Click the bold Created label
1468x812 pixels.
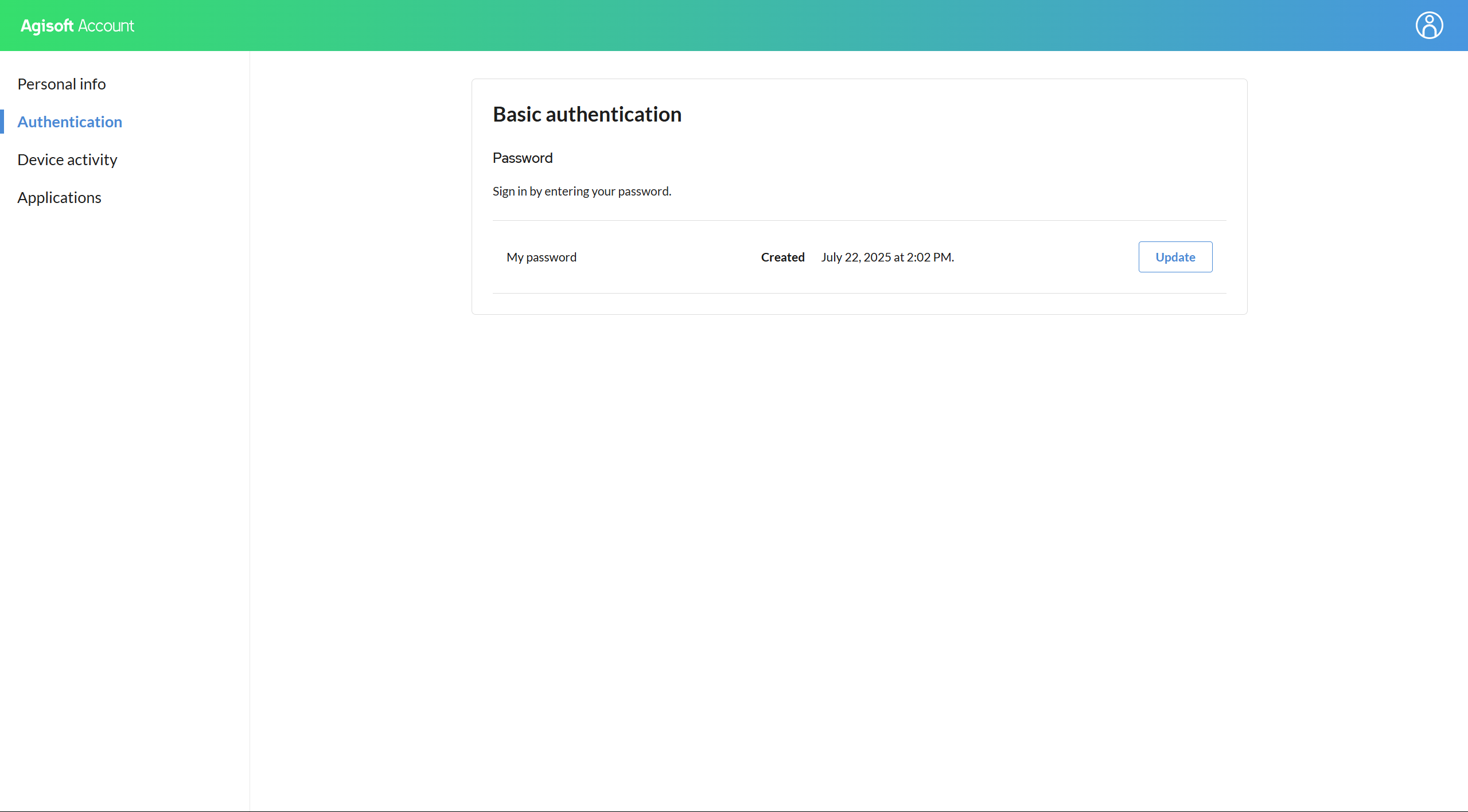click(782, 257)
